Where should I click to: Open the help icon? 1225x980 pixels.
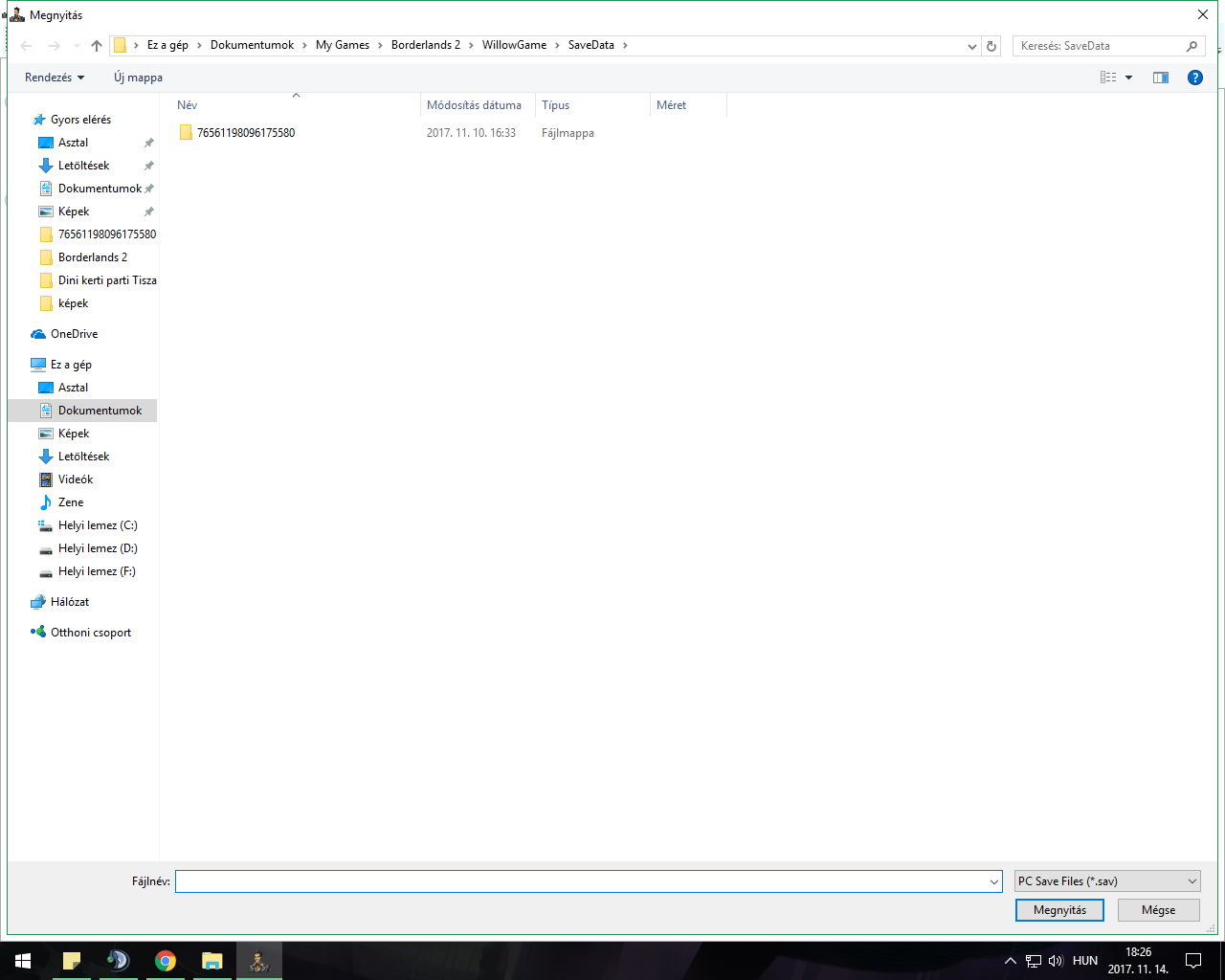click(x=1195, y=78)
